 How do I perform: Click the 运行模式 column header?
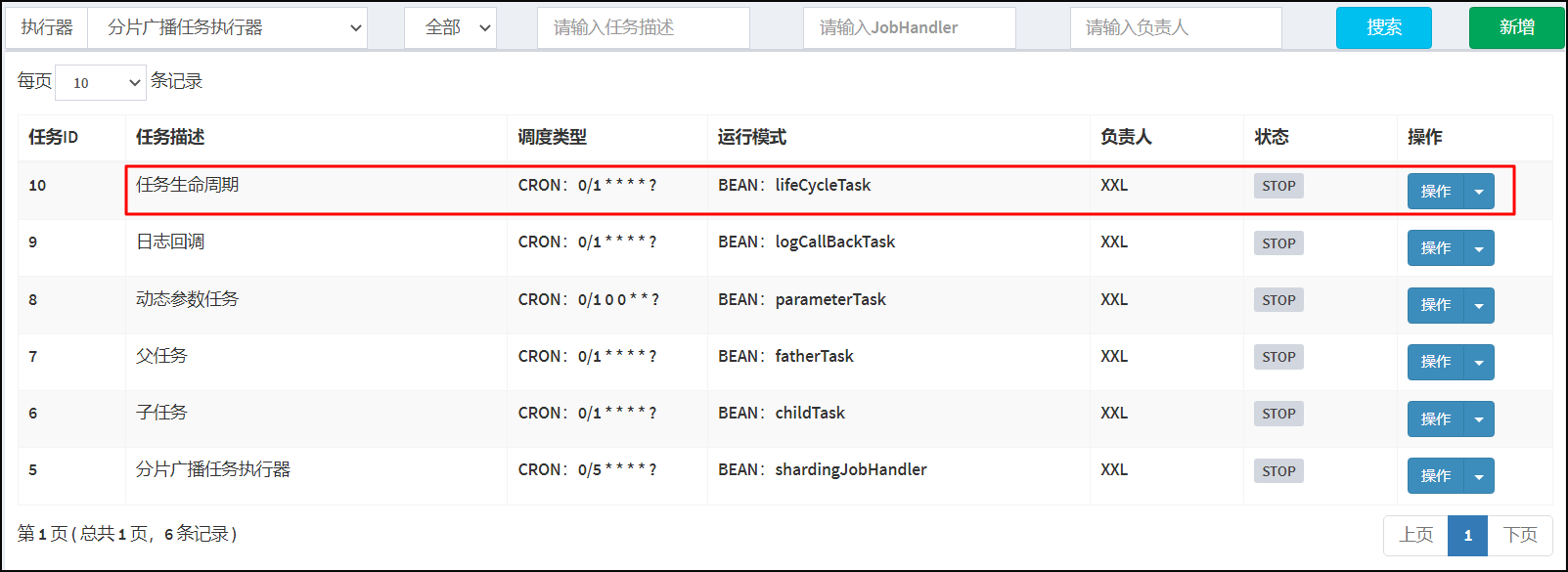(752, 137)
